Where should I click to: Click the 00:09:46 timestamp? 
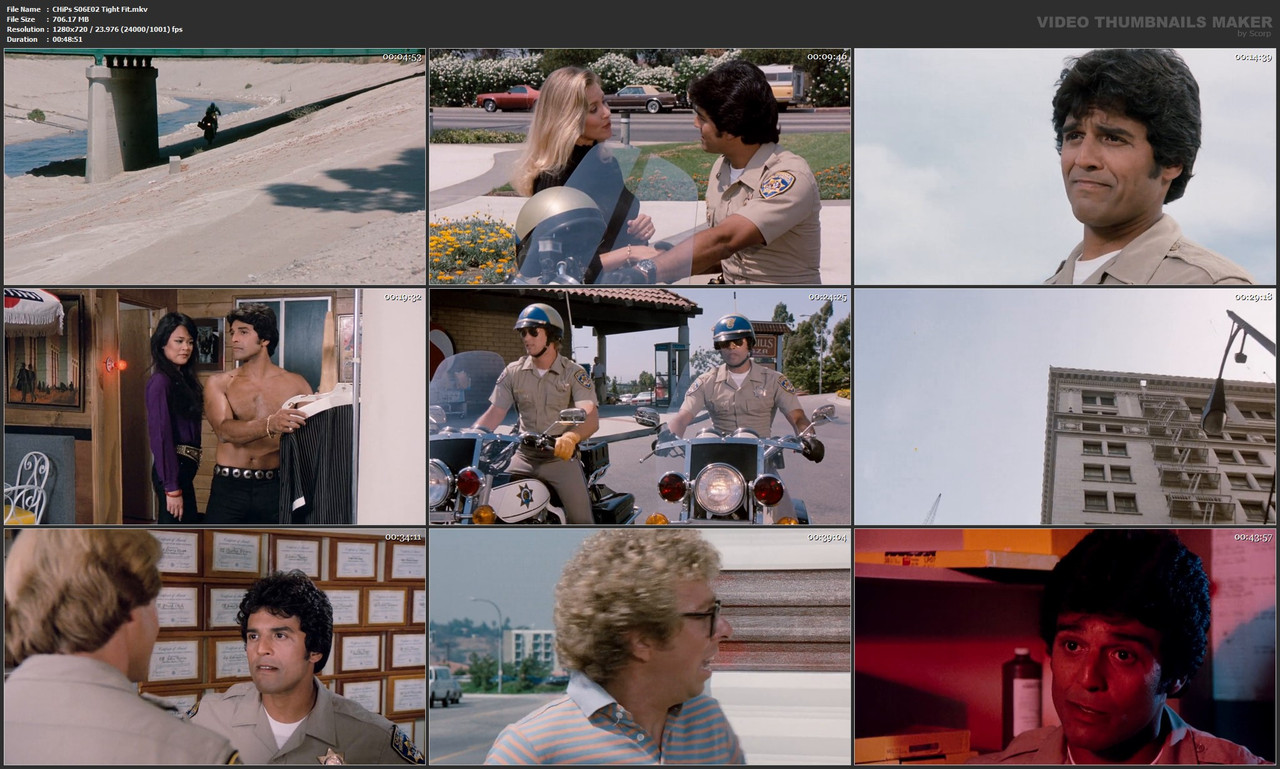point(827,57)
